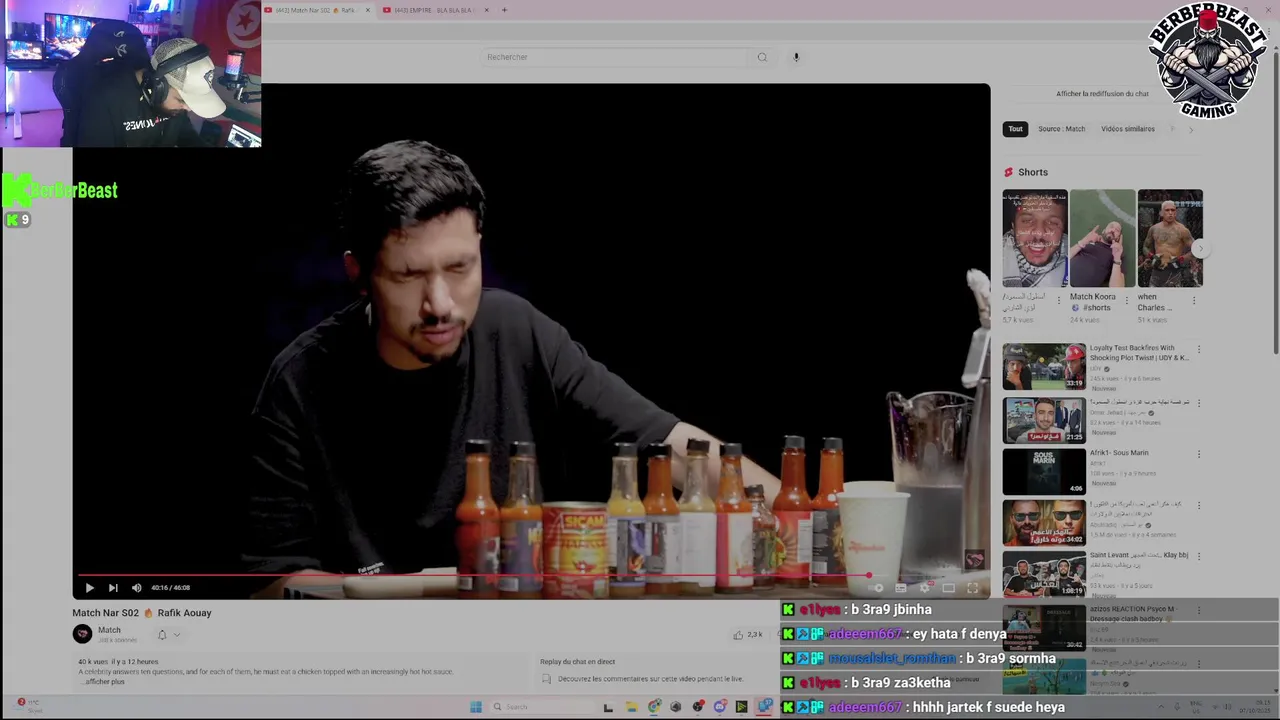
Task: Mute the video player volume
Action: click(137, 588)
